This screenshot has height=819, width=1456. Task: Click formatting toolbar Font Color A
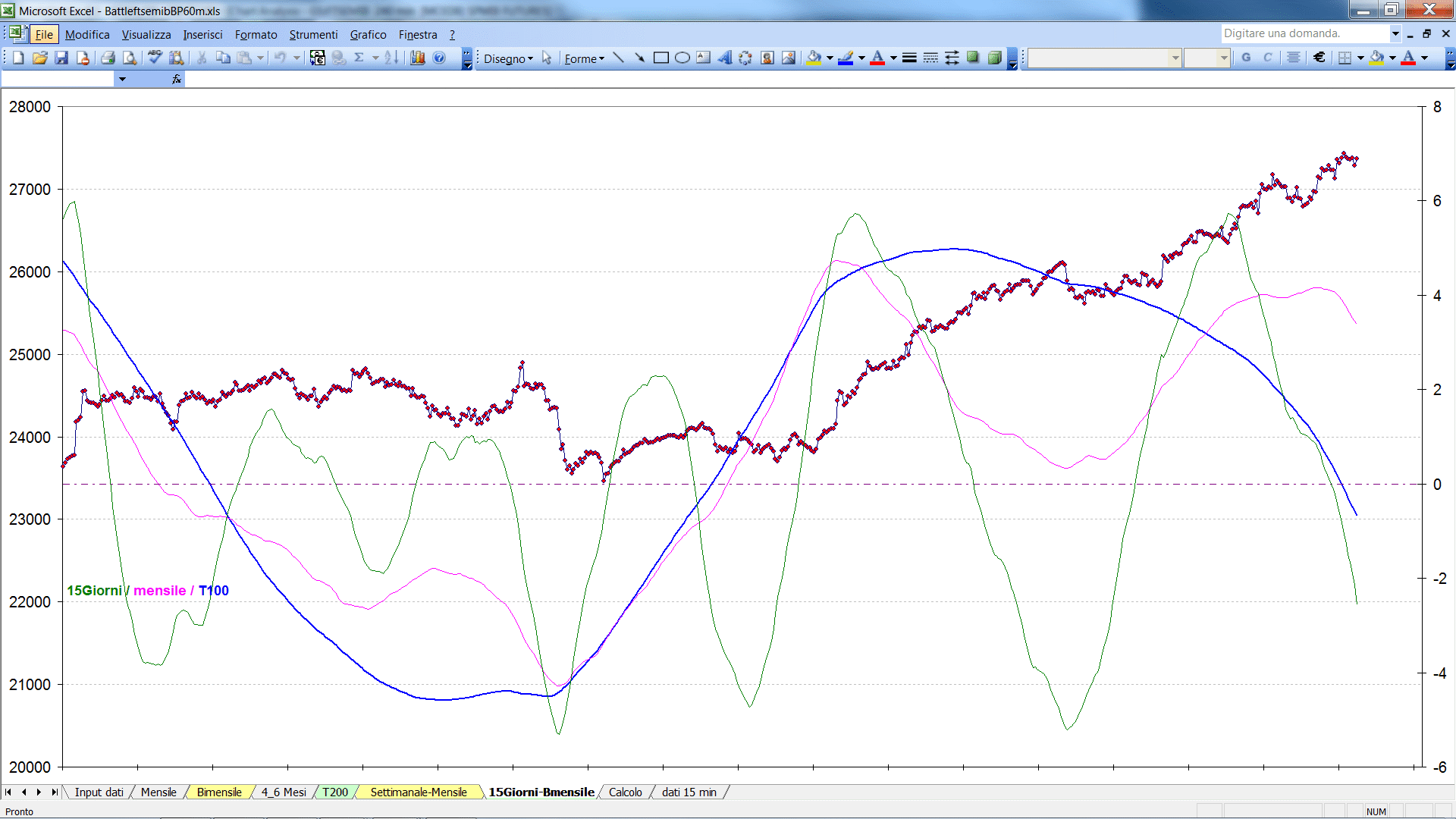click(1408, 58)
